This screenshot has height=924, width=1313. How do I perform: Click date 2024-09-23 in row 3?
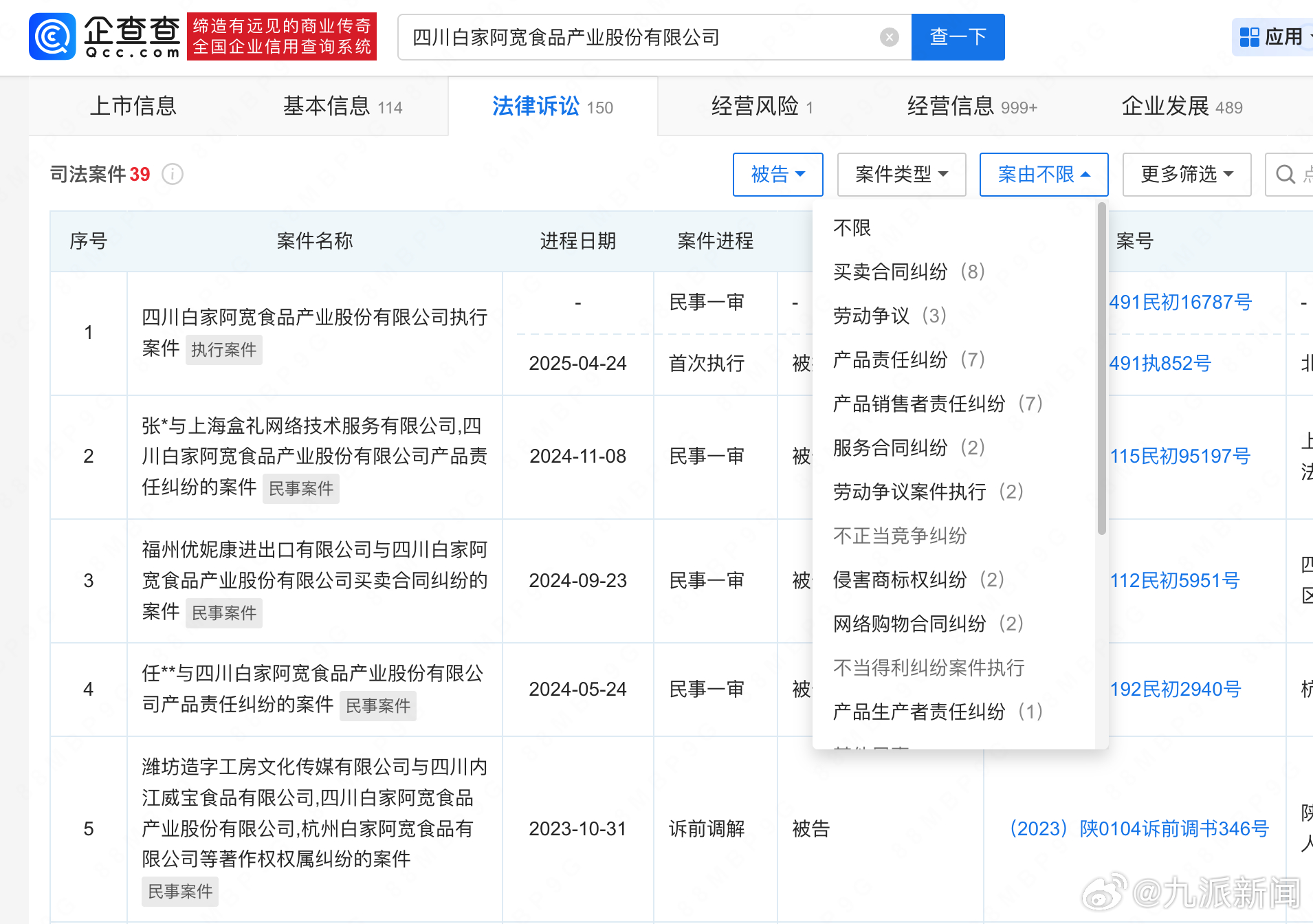577,581
